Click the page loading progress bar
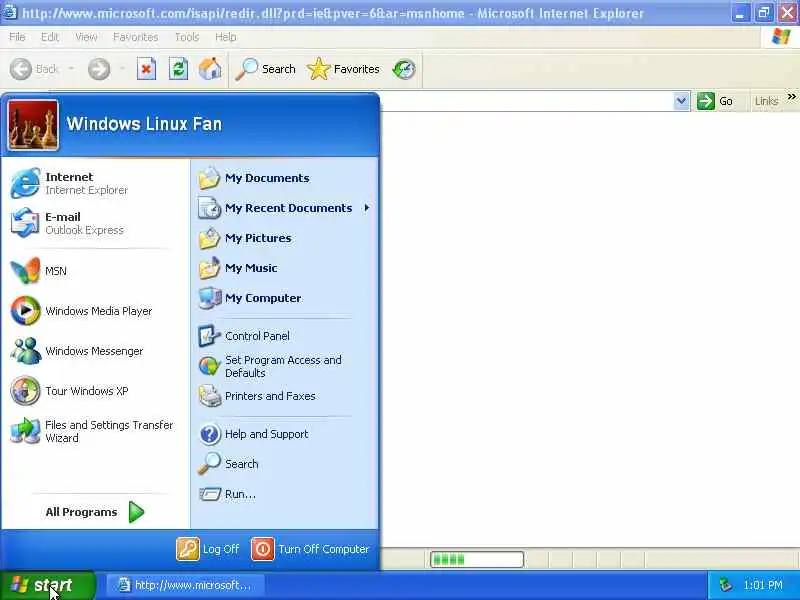The image size is (800, 600). pos(477,559)
